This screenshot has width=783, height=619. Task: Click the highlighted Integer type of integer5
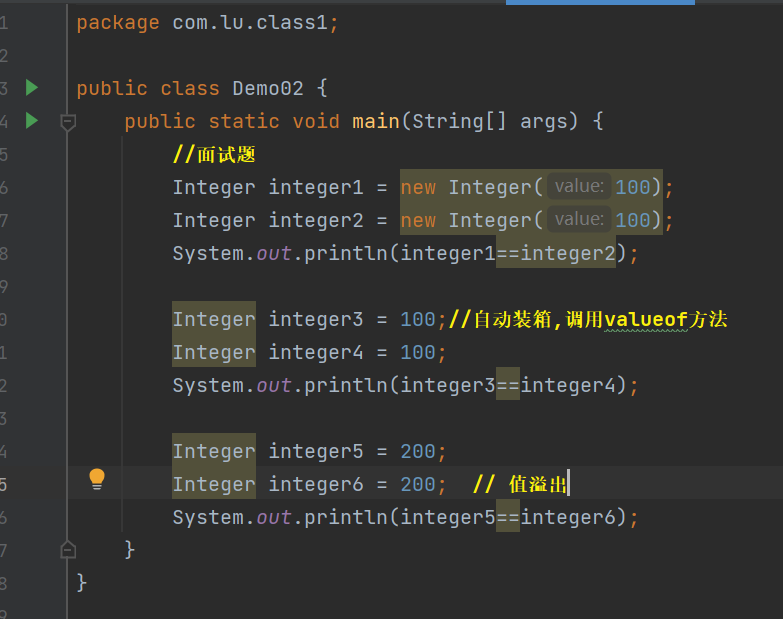[x=214, y=451]
